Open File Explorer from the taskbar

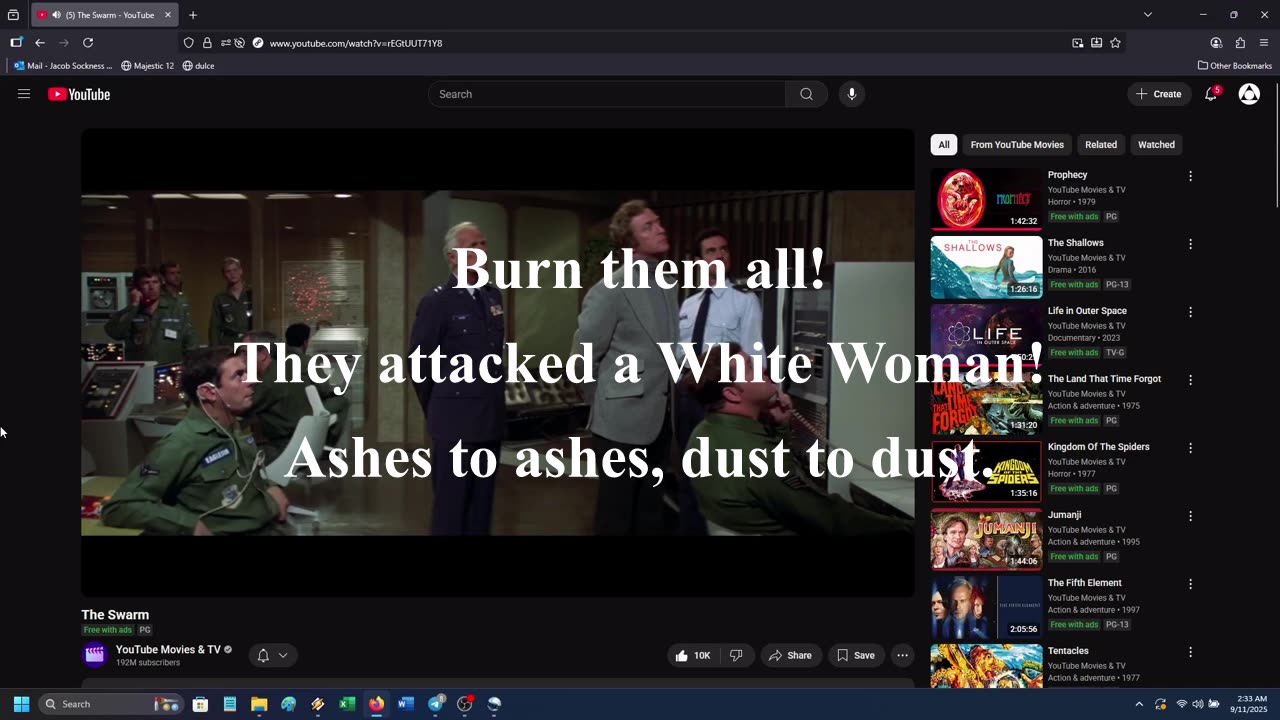(x=259, y=704)
